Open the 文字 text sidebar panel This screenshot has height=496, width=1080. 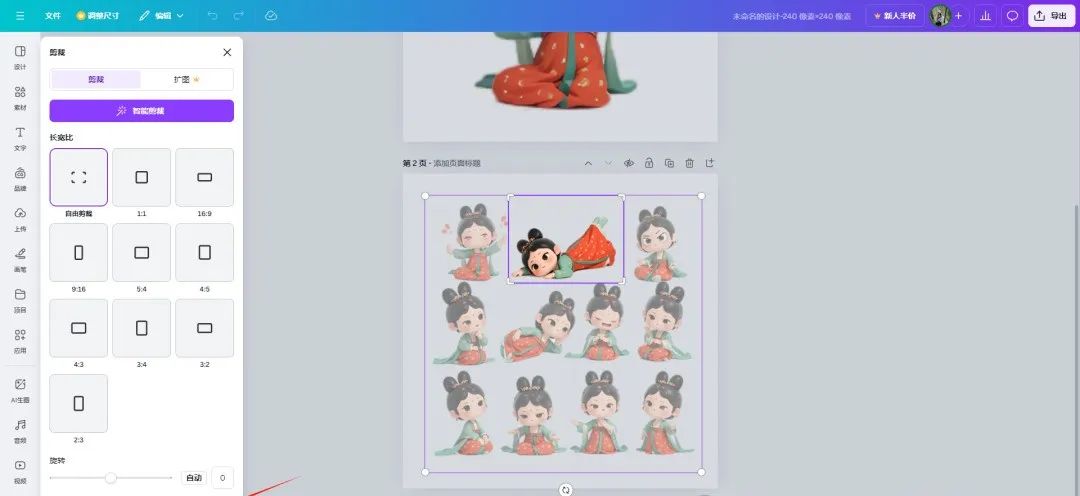pos(20,138)
